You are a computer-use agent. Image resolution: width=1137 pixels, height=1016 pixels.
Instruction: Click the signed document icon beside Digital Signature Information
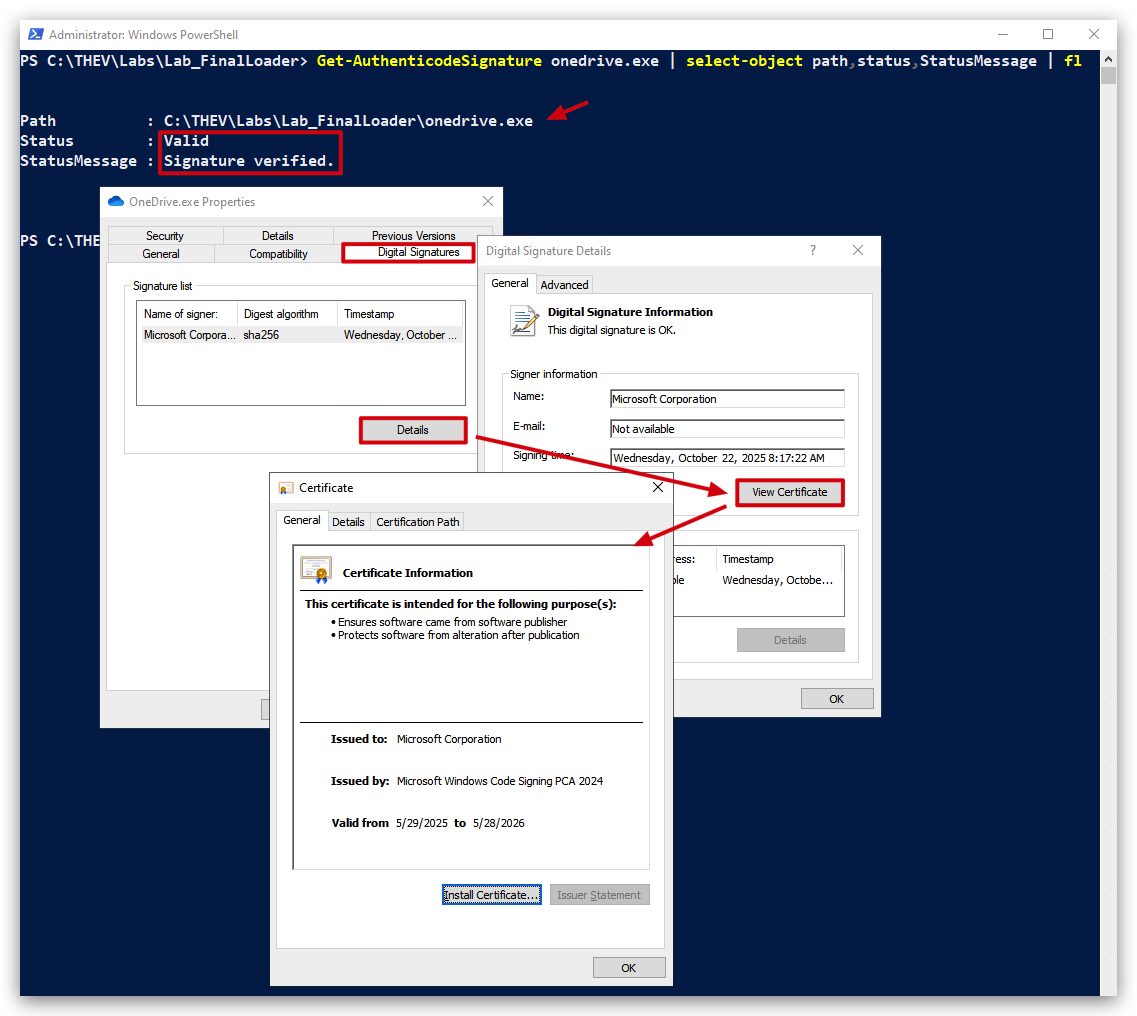(524, 321)
